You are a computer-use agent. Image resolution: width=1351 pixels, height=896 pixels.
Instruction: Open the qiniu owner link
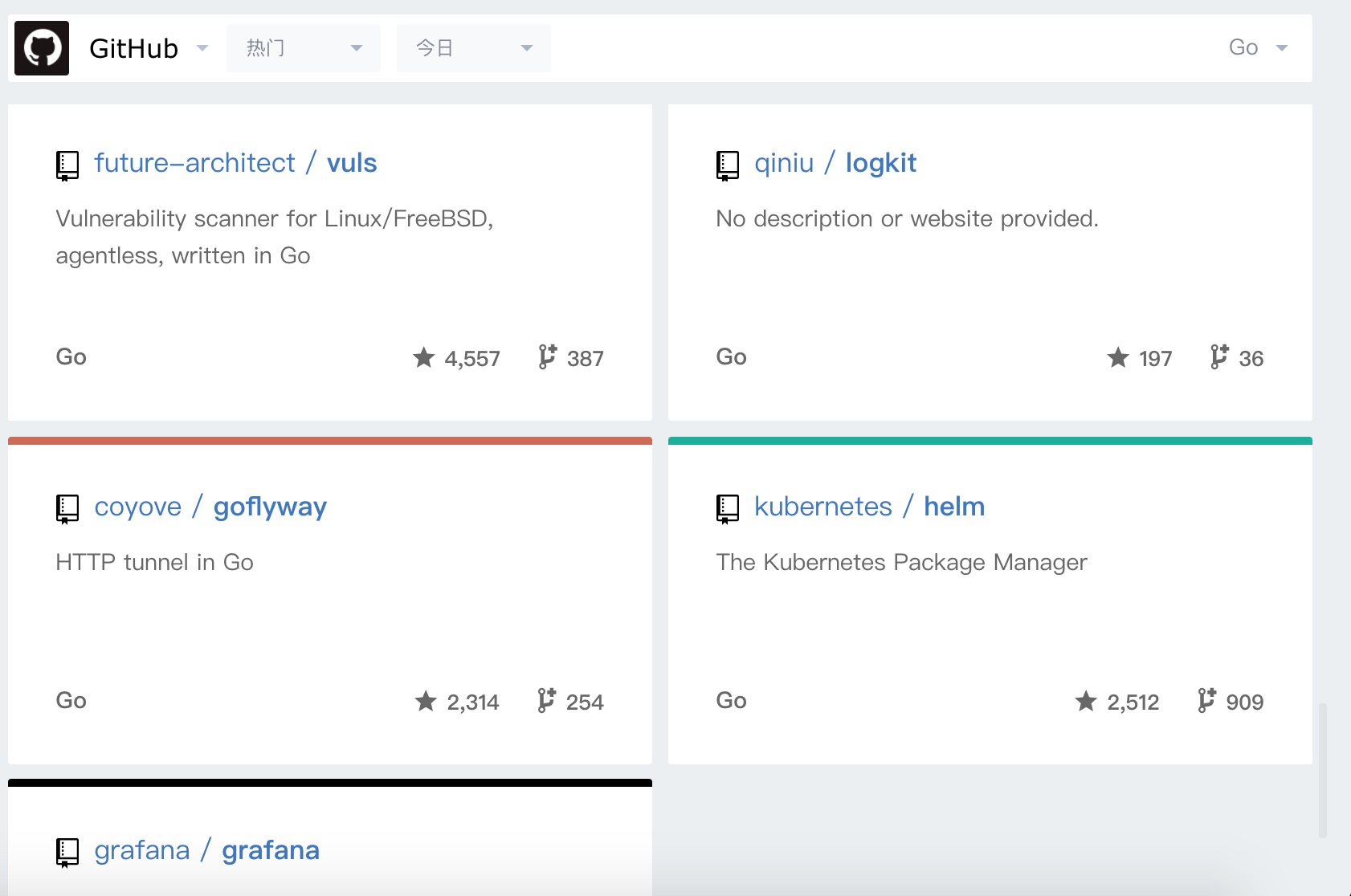coord(784,164)
